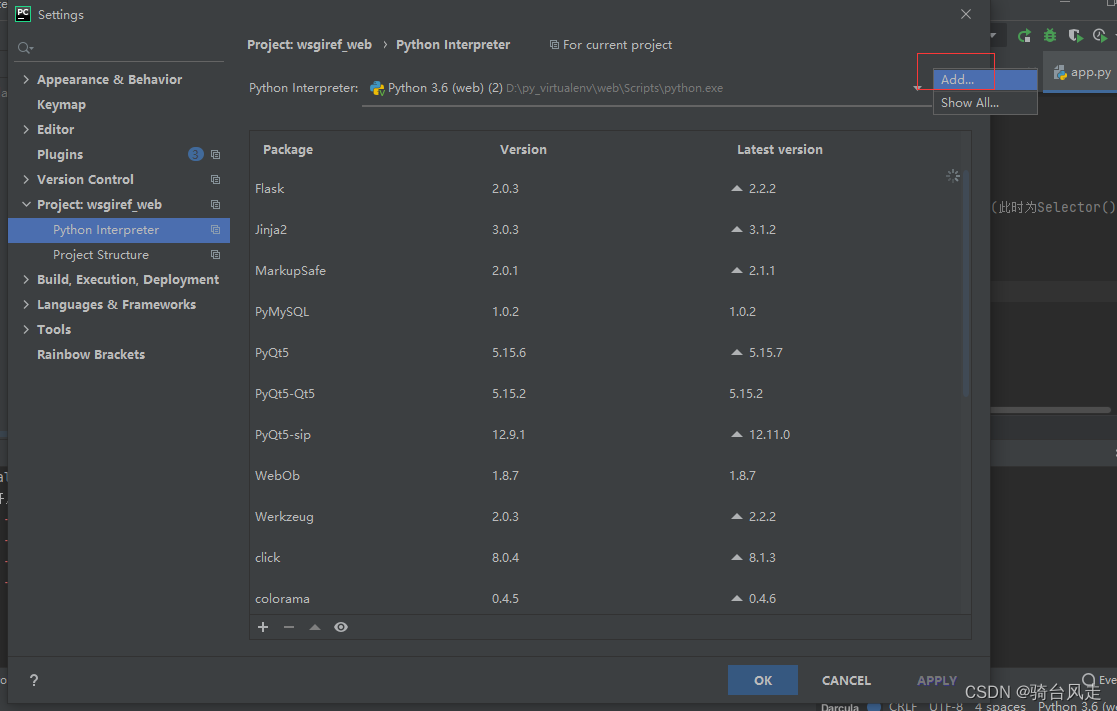Viewport: 1117px width, 711px height.
Task: Click the project-level icon beside Project Structure
Action: [x=215, y=254]
